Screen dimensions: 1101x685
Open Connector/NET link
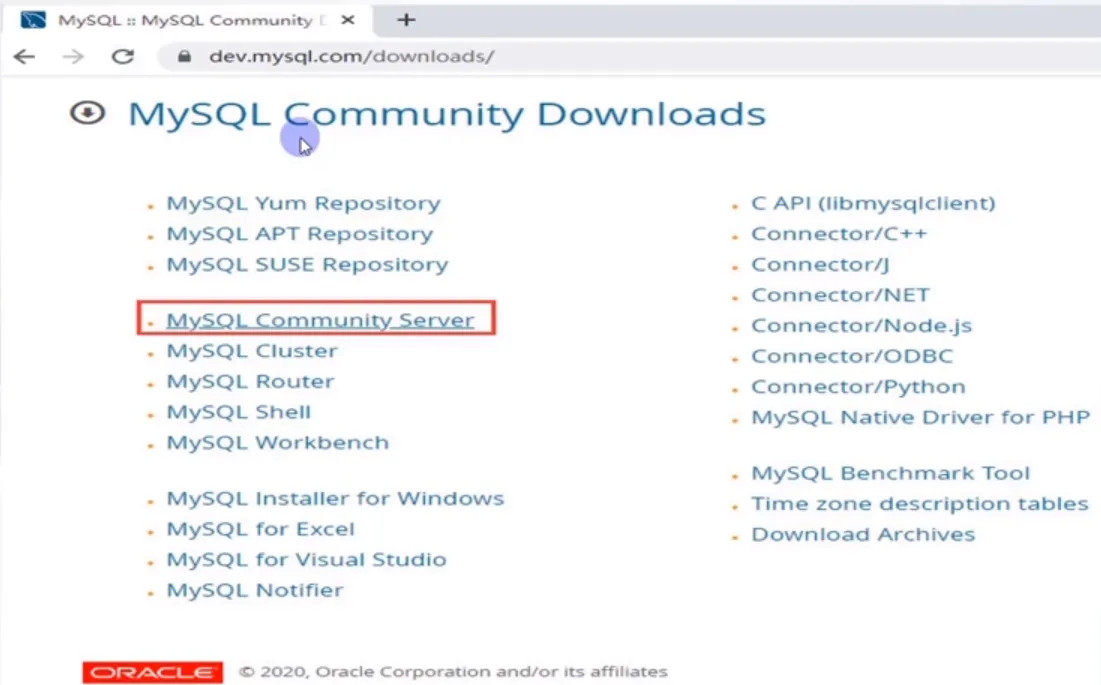coord(840,295)
